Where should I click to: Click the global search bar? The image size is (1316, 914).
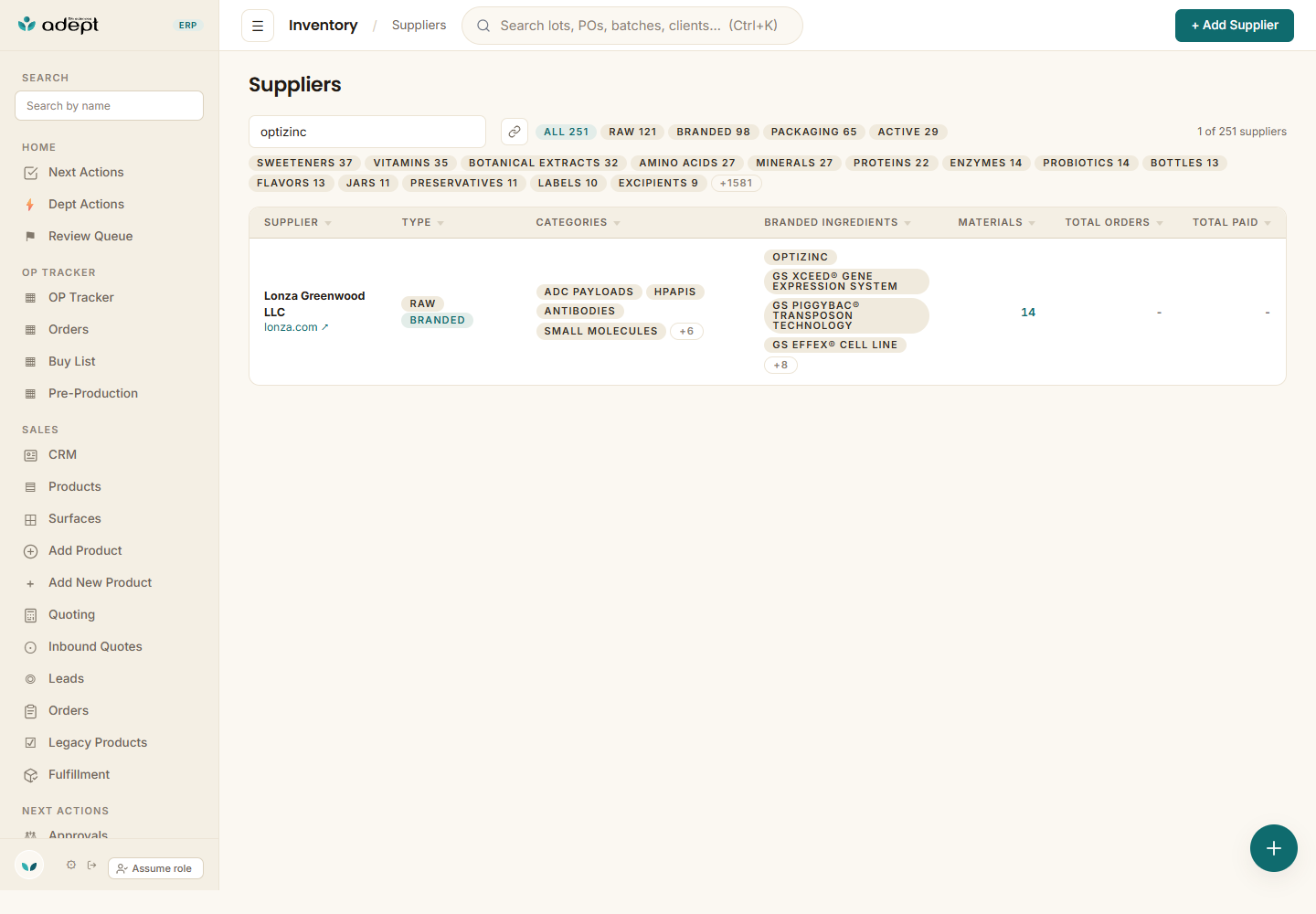(632, 26)
